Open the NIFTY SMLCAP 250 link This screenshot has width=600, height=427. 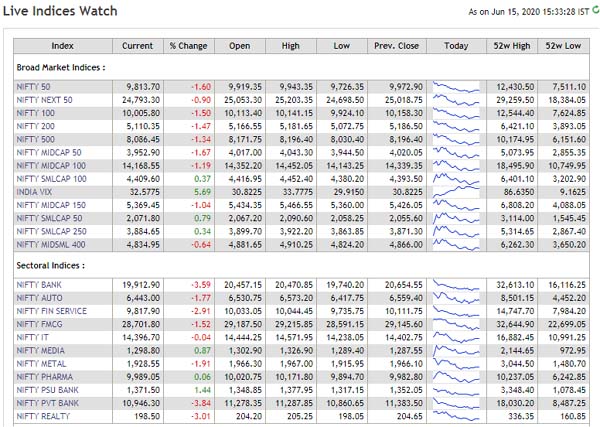tap(52, 231)
